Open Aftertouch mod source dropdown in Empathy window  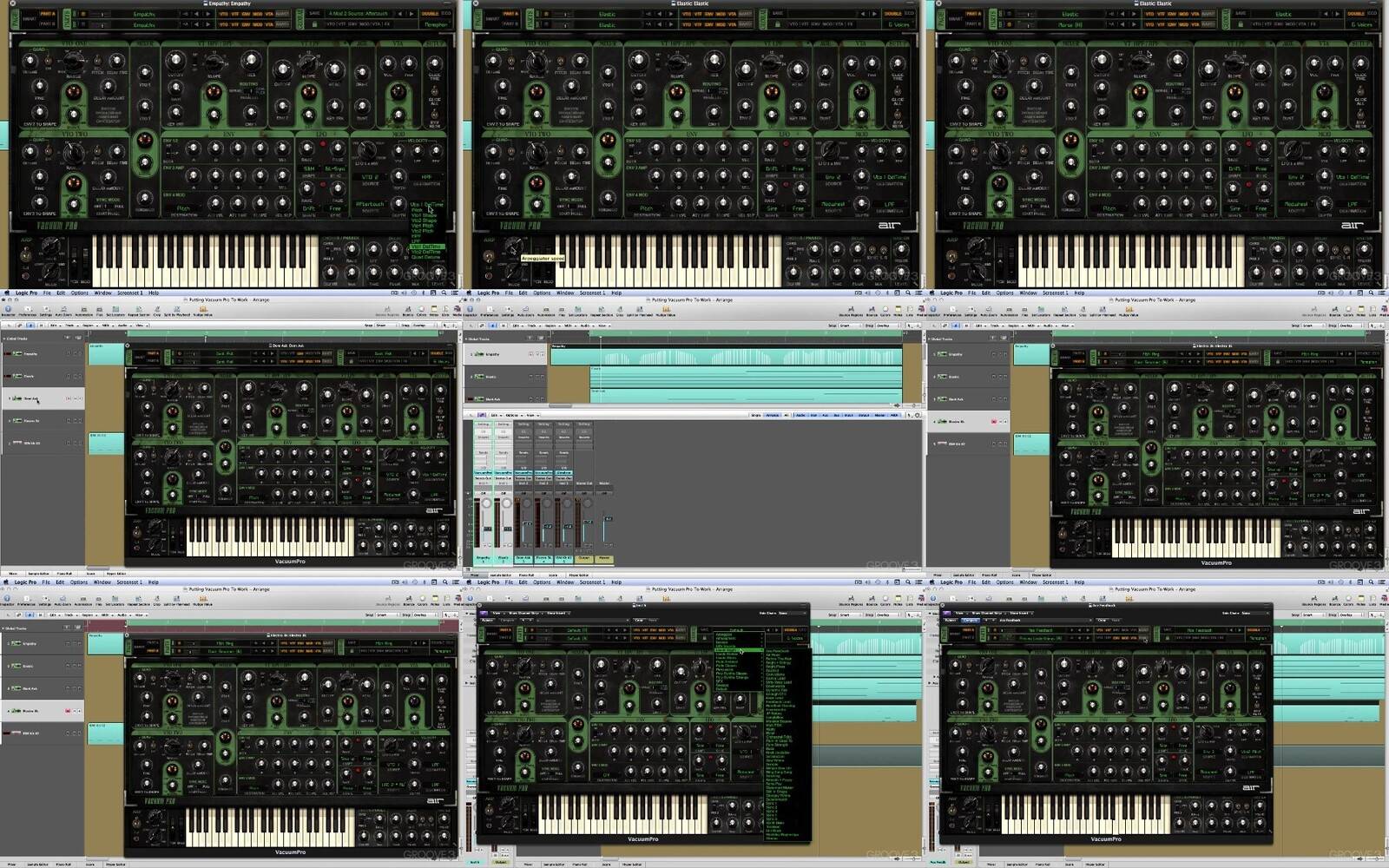371,204
